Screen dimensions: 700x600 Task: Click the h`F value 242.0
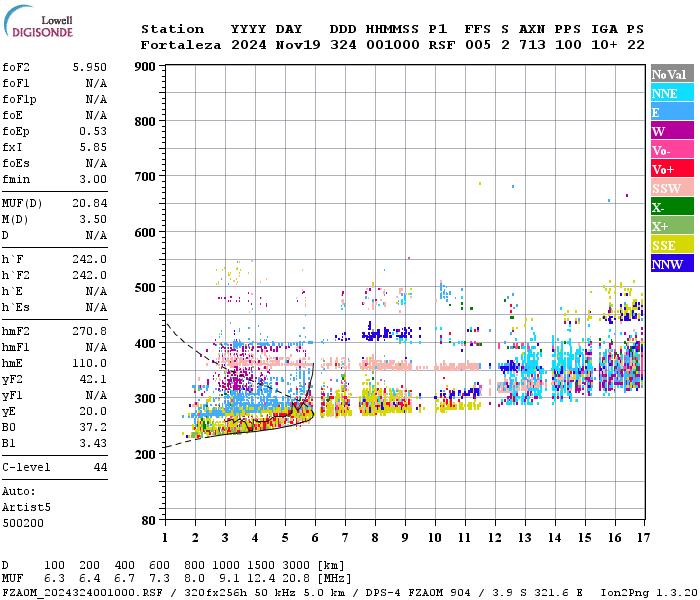click(90, 259)
